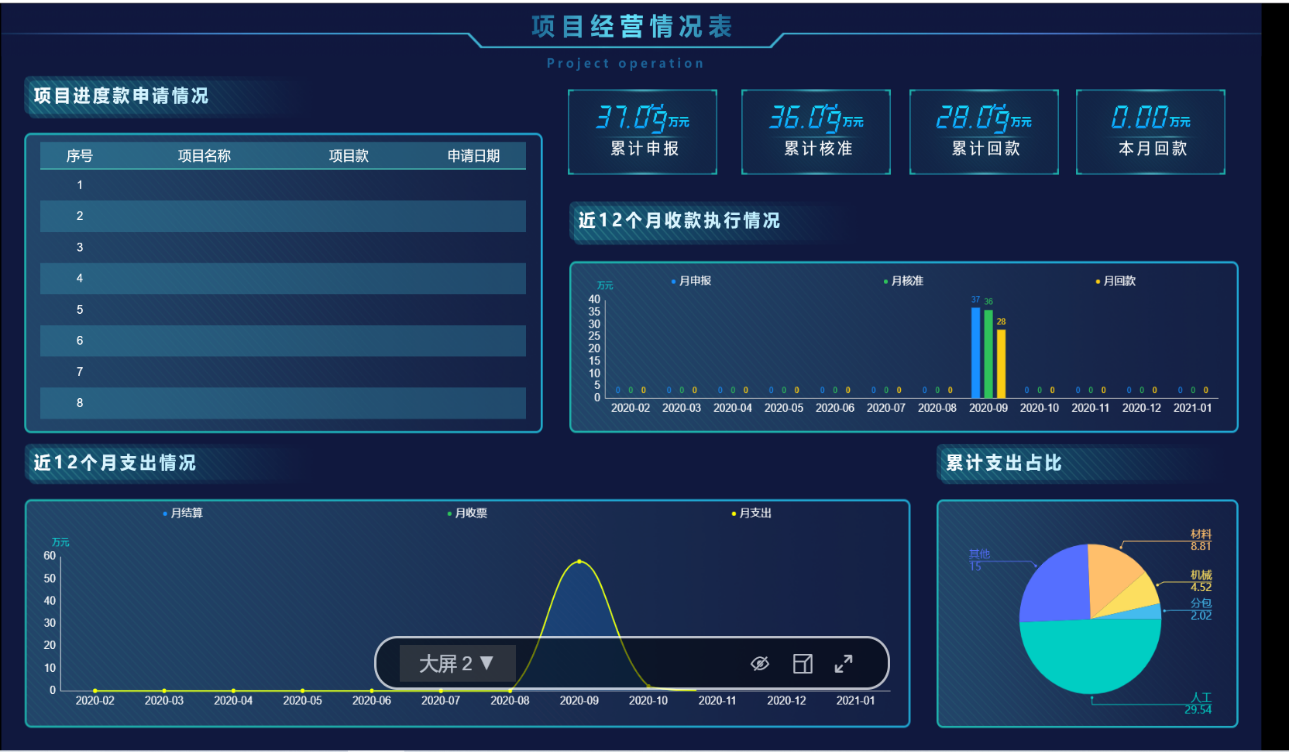1289x752 pixels.
Task: Toggle the 月支出 legend series
Action: click(x=752, y=513)
